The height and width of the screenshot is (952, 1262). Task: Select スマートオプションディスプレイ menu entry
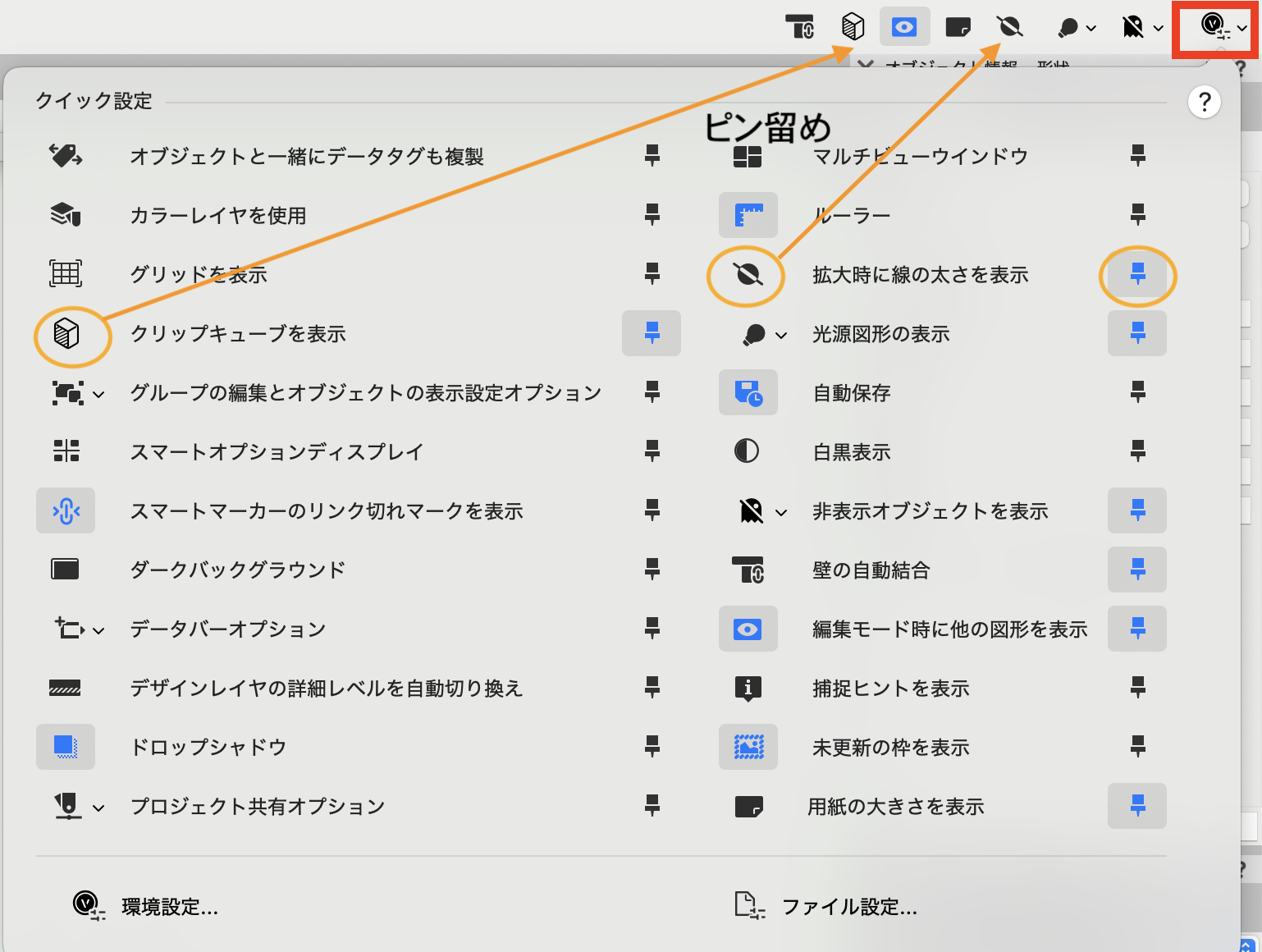[277, 451]
